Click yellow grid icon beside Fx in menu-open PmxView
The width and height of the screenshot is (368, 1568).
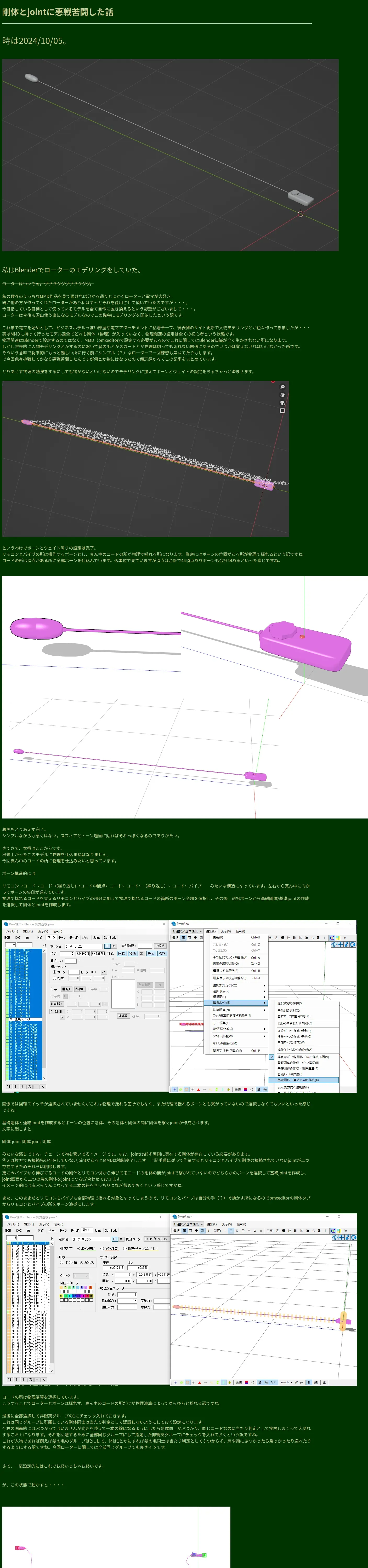point(339,938)
